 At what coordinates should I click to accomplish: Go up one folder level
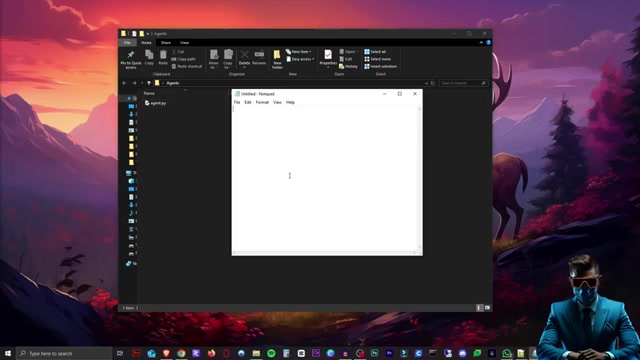pyautogui.click(x=149, y=83)
